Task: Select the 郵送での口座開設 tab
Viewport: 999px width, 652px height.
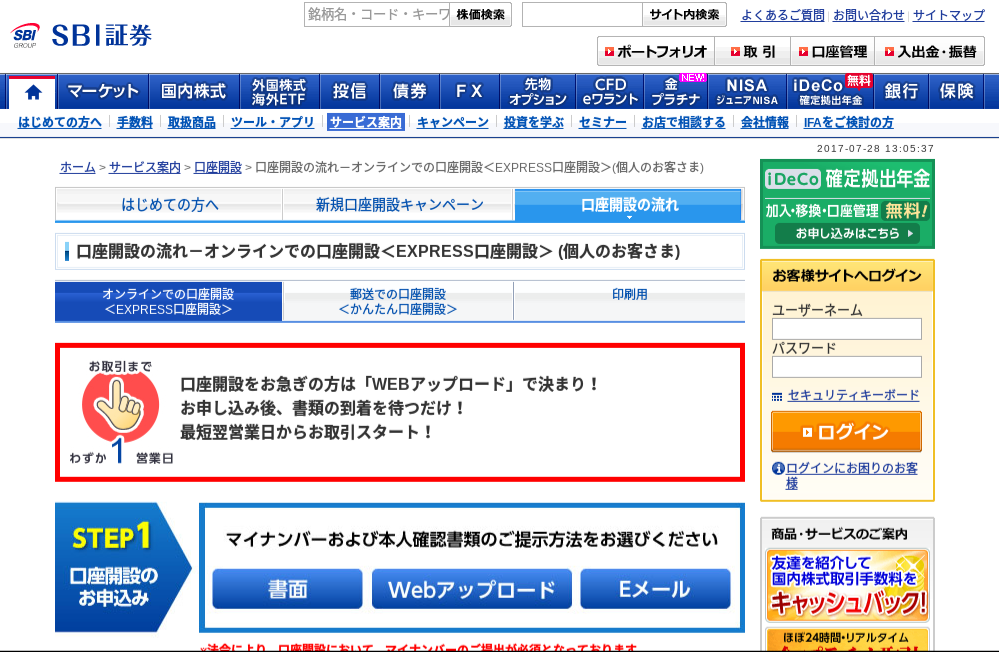Action: 398,301
